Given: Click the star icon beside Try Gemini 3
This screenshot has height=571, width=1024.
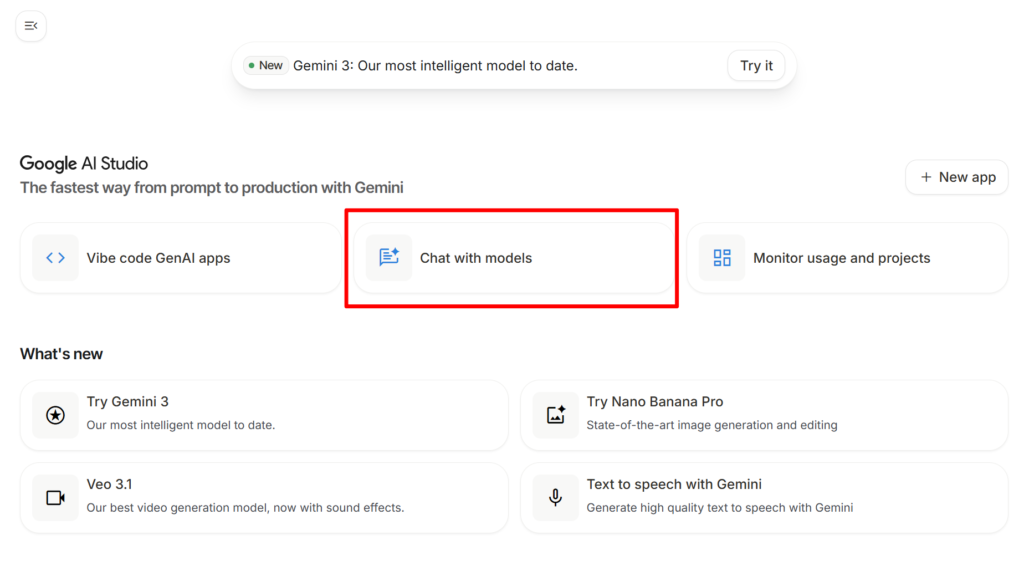Looking at the screenshot, I should (x=55, y=415).
